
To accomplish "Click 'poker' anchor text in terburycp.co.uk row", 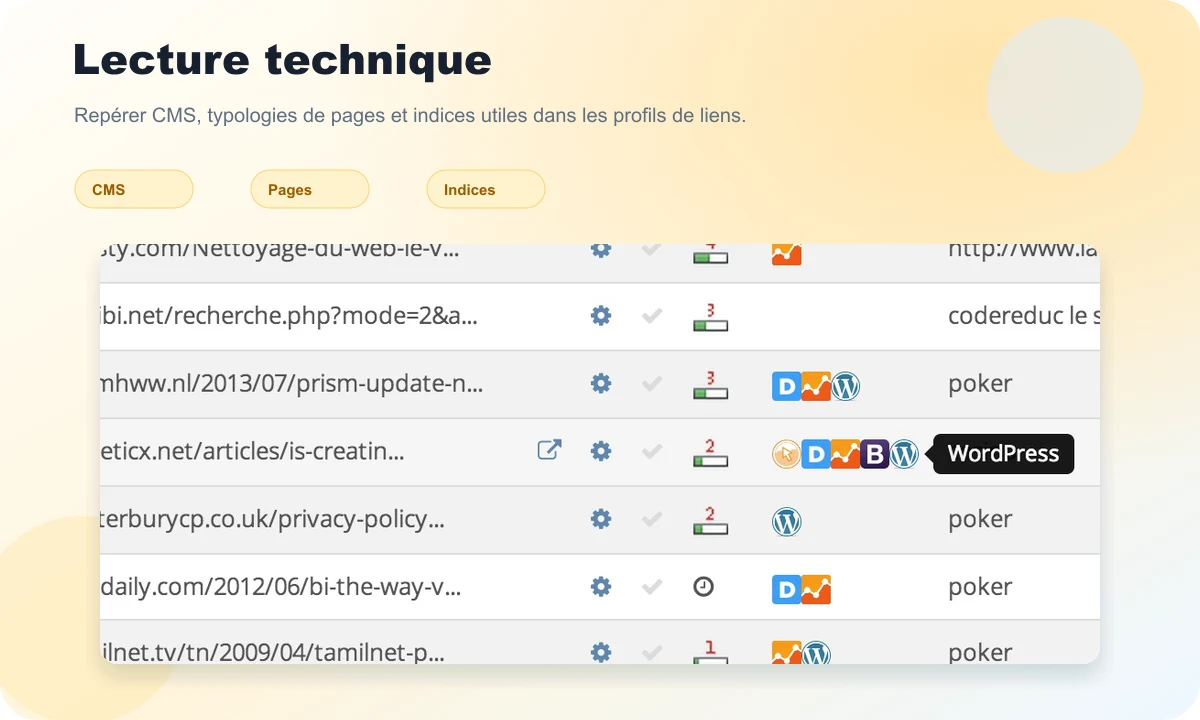I will (980, 520).
